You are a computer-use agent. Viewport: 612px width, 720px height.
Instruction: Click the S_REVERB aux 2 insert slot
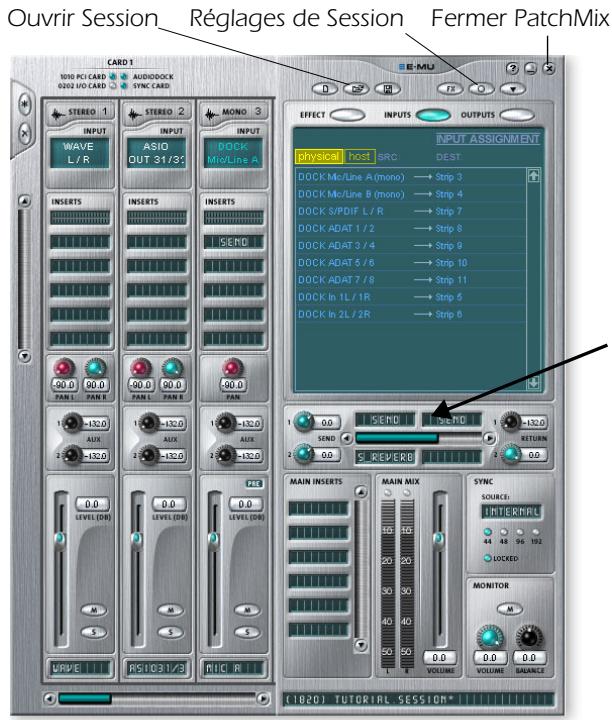pyautogui.click(x=385, y=457)
